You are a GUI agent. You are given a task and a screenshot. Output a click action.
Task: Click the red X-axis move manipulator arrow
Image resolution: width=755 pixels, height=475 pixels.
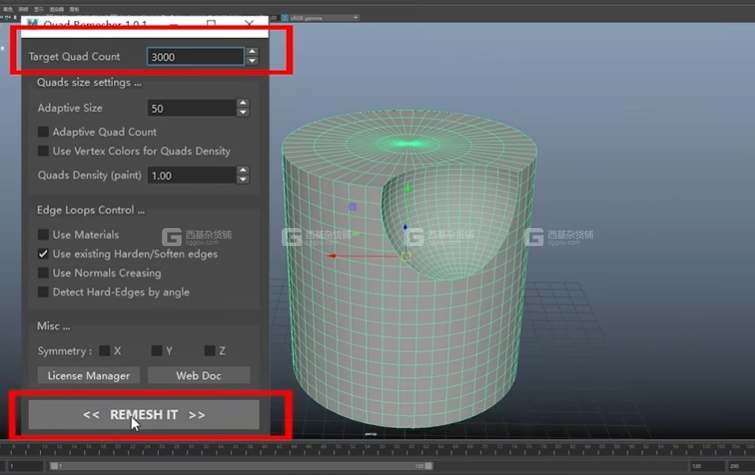tap(332, 256)
